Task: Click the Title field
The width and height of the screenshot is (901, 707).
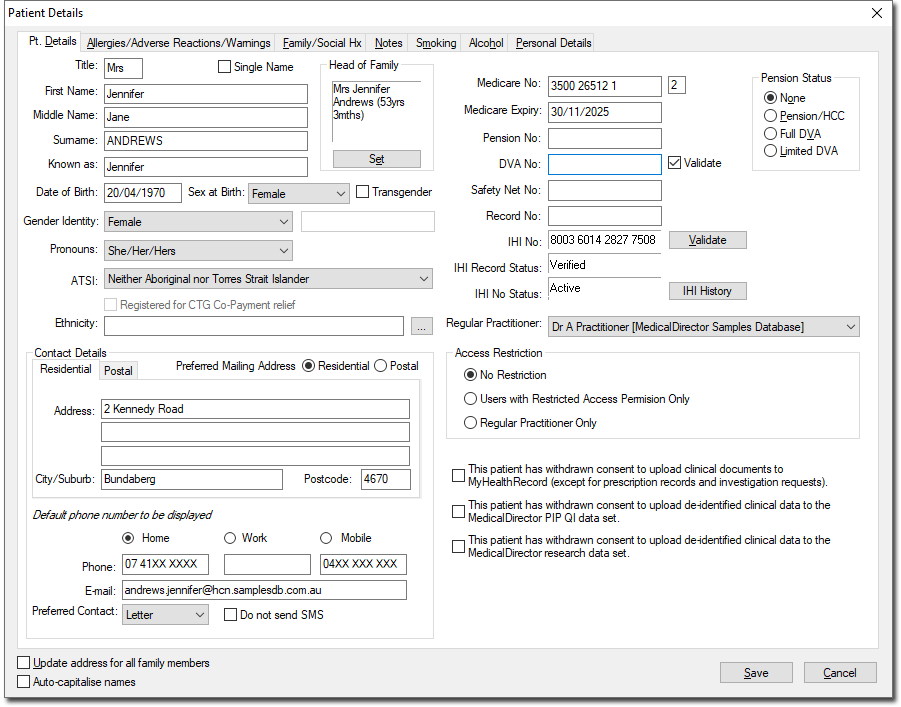Action: click(x=124, y=68)
